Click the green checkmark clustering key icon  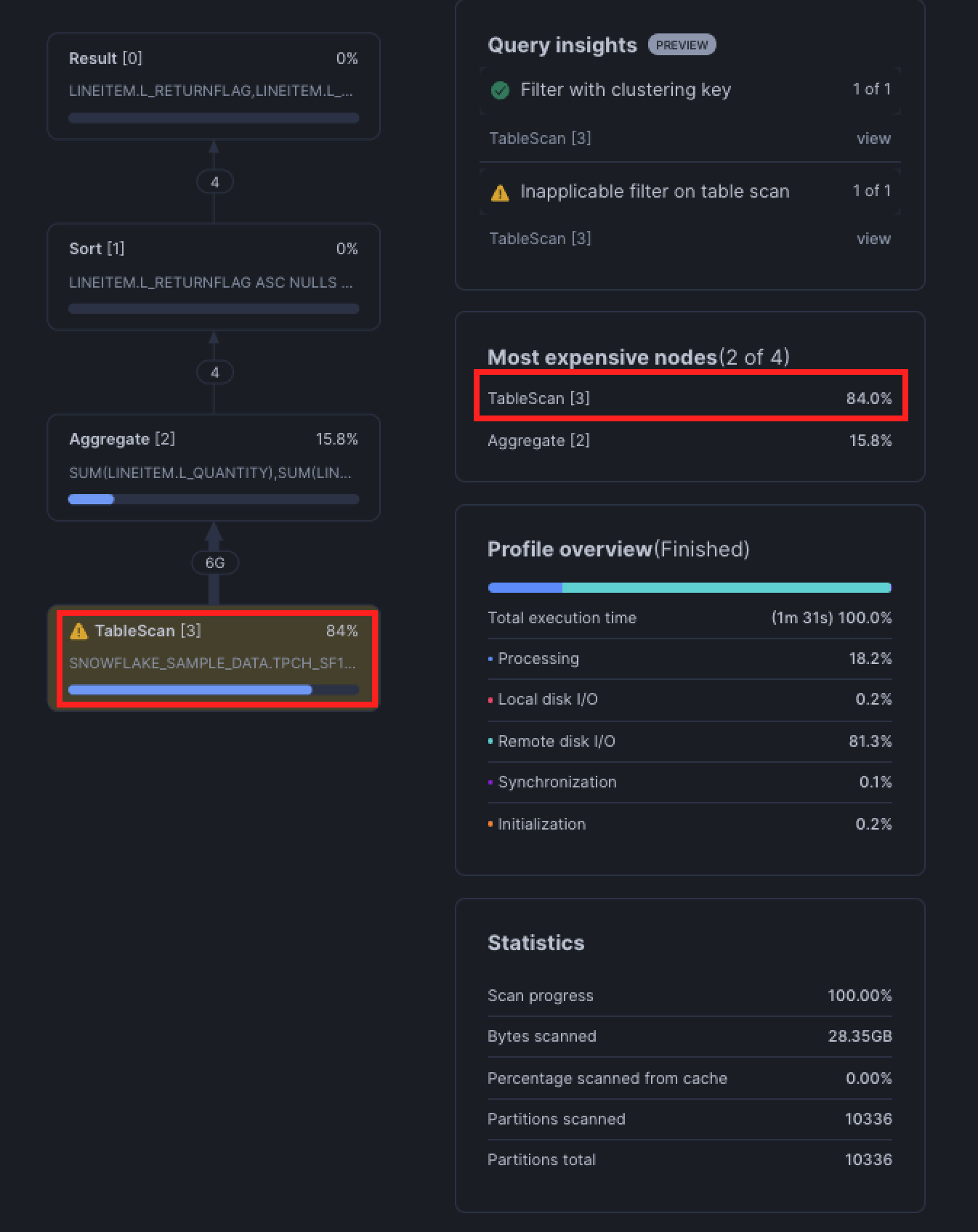coord(500,90)
